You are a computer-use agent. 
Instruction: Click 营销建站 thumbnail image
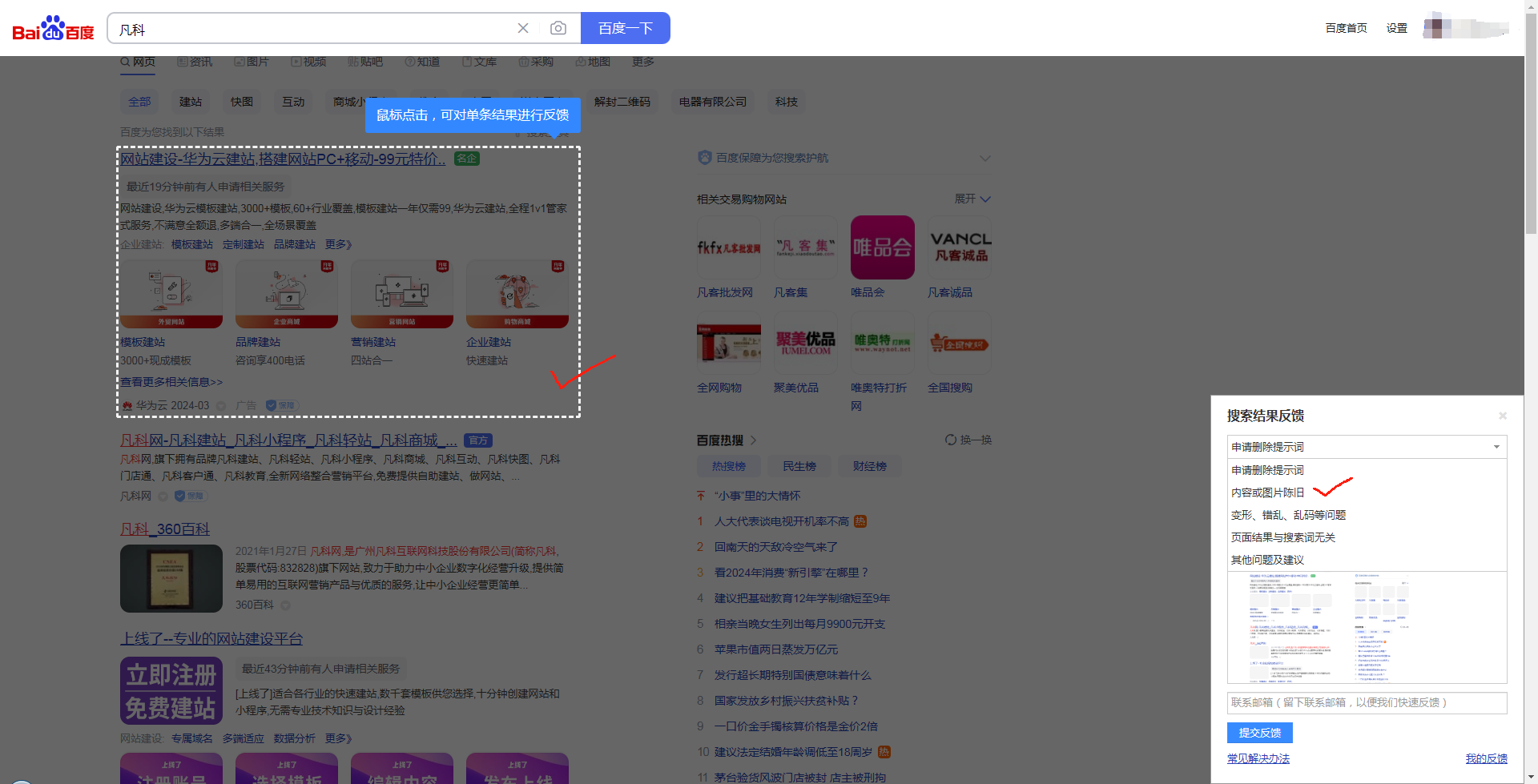tap(402, 294)
